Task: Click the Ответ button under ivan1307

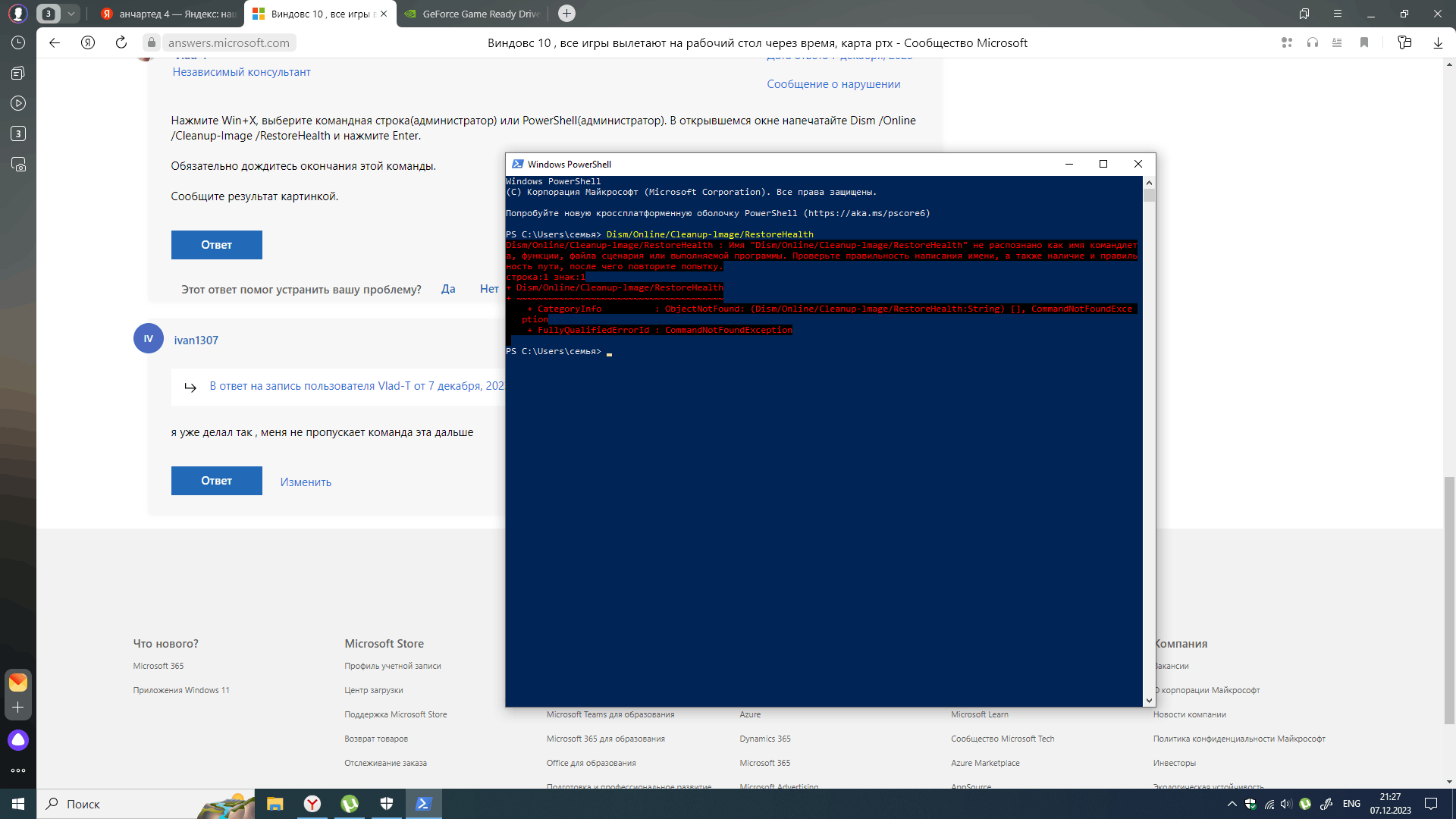Action: pyautogui.click(x=217, y=481)
